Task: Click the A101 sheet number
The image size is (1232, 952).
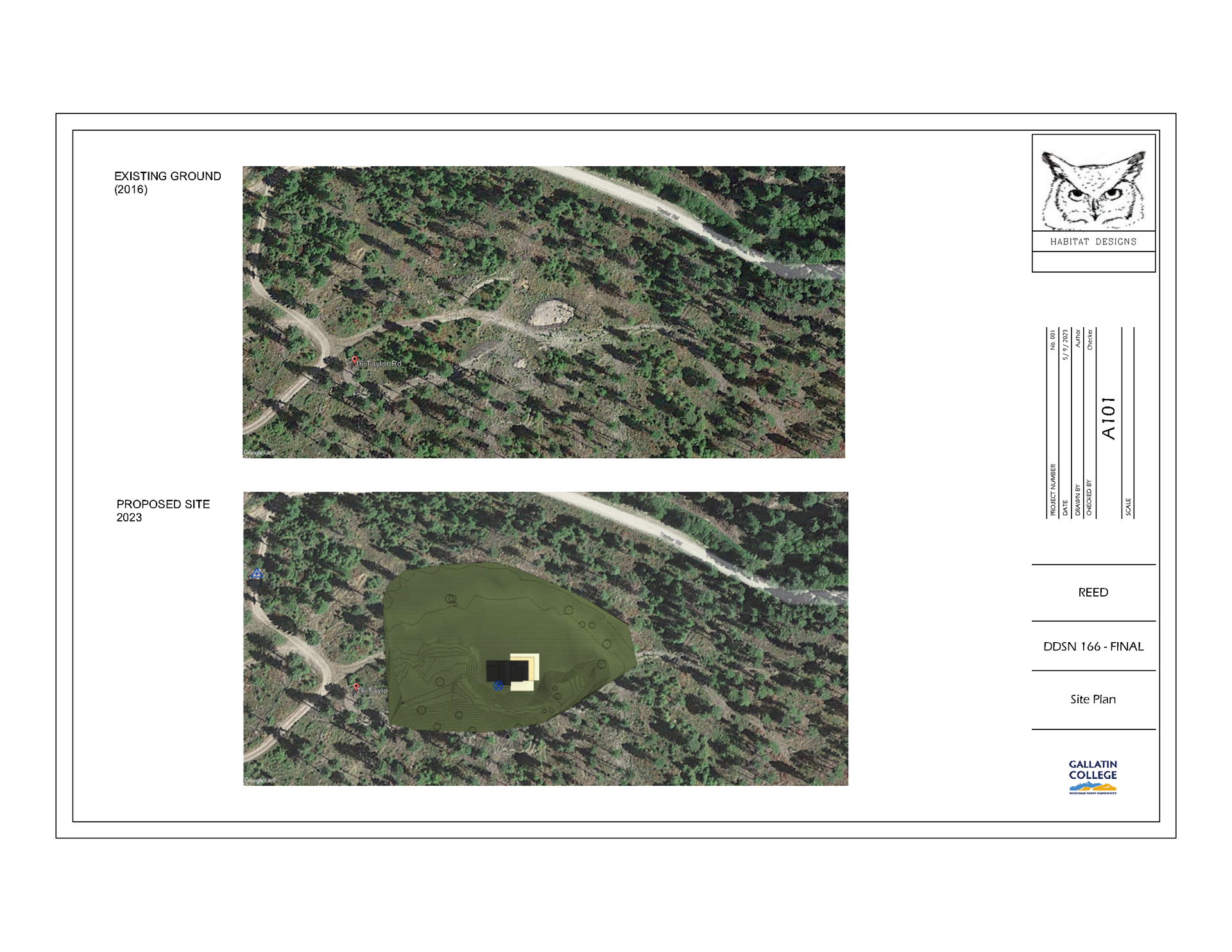Action: click(1109, 418)
